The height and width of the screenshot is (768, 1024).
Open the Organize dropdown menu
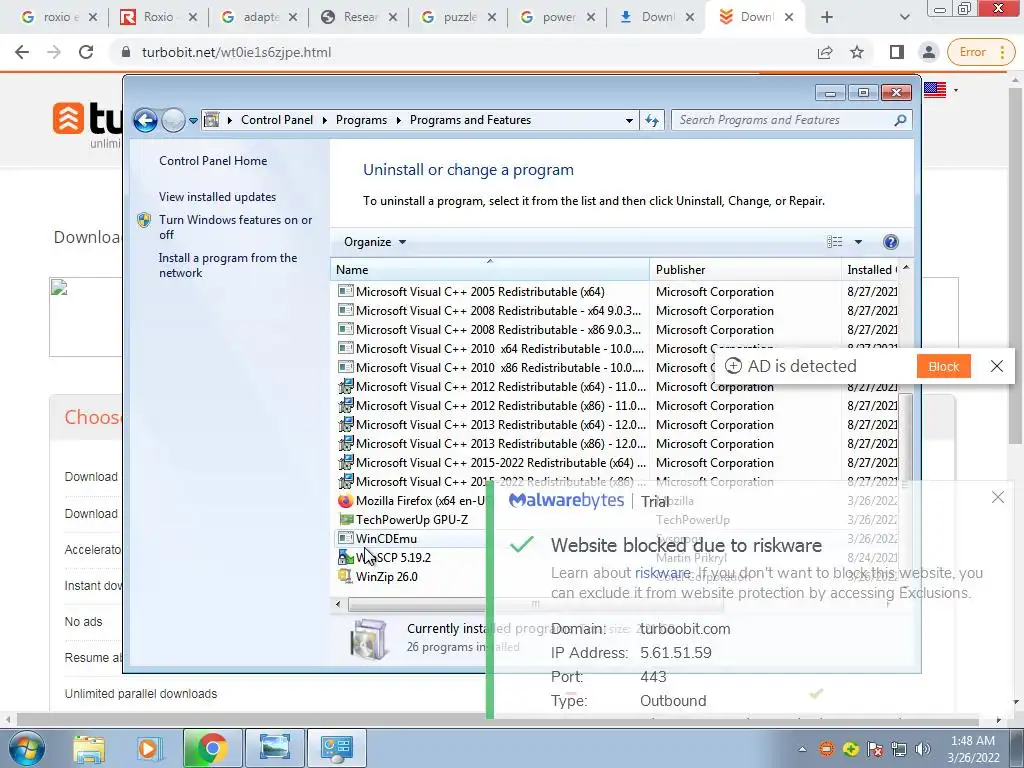click(375, 242)
